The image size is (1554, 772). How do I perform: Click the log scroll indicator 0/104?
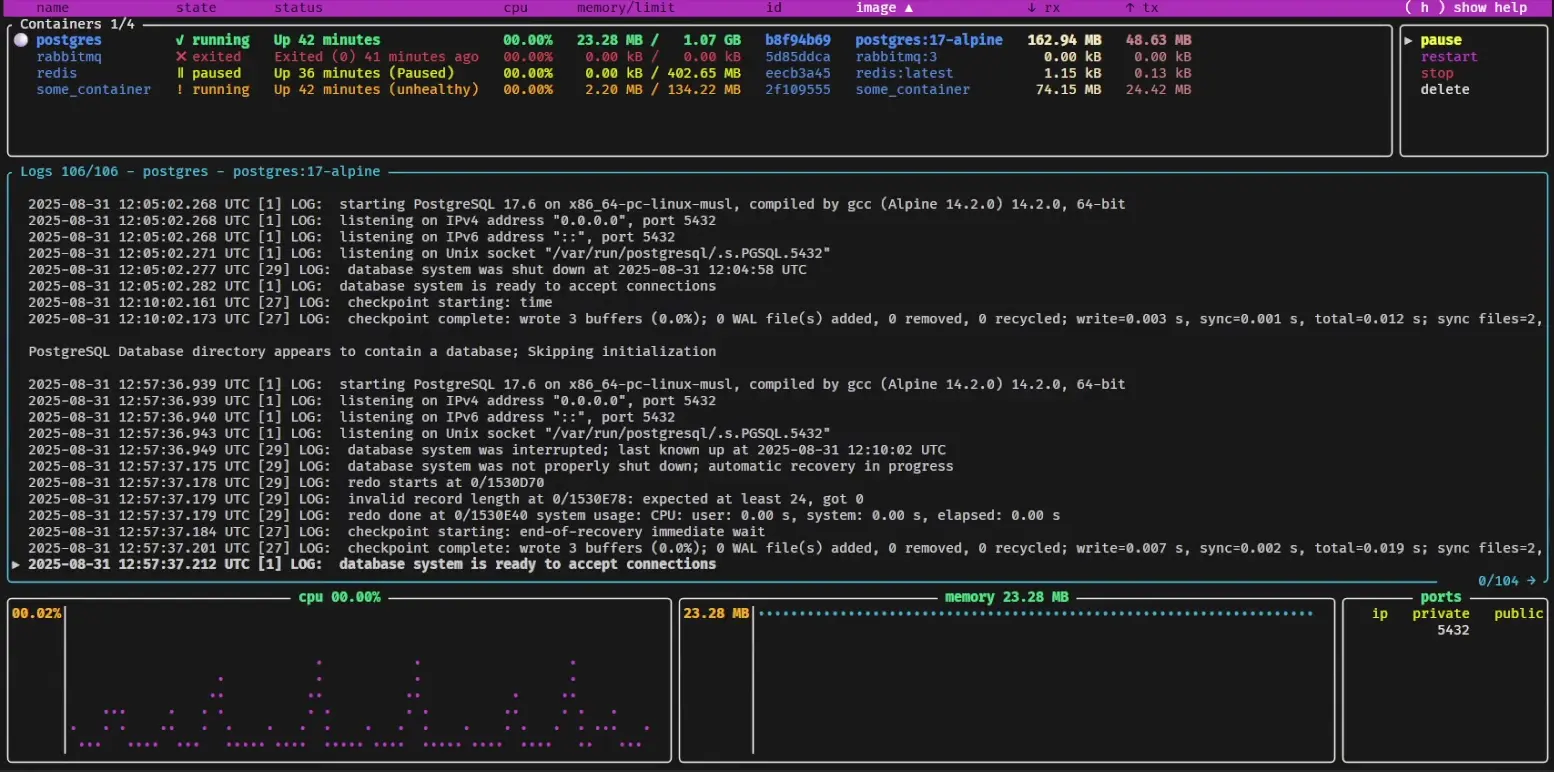[x=1507, y=581]
